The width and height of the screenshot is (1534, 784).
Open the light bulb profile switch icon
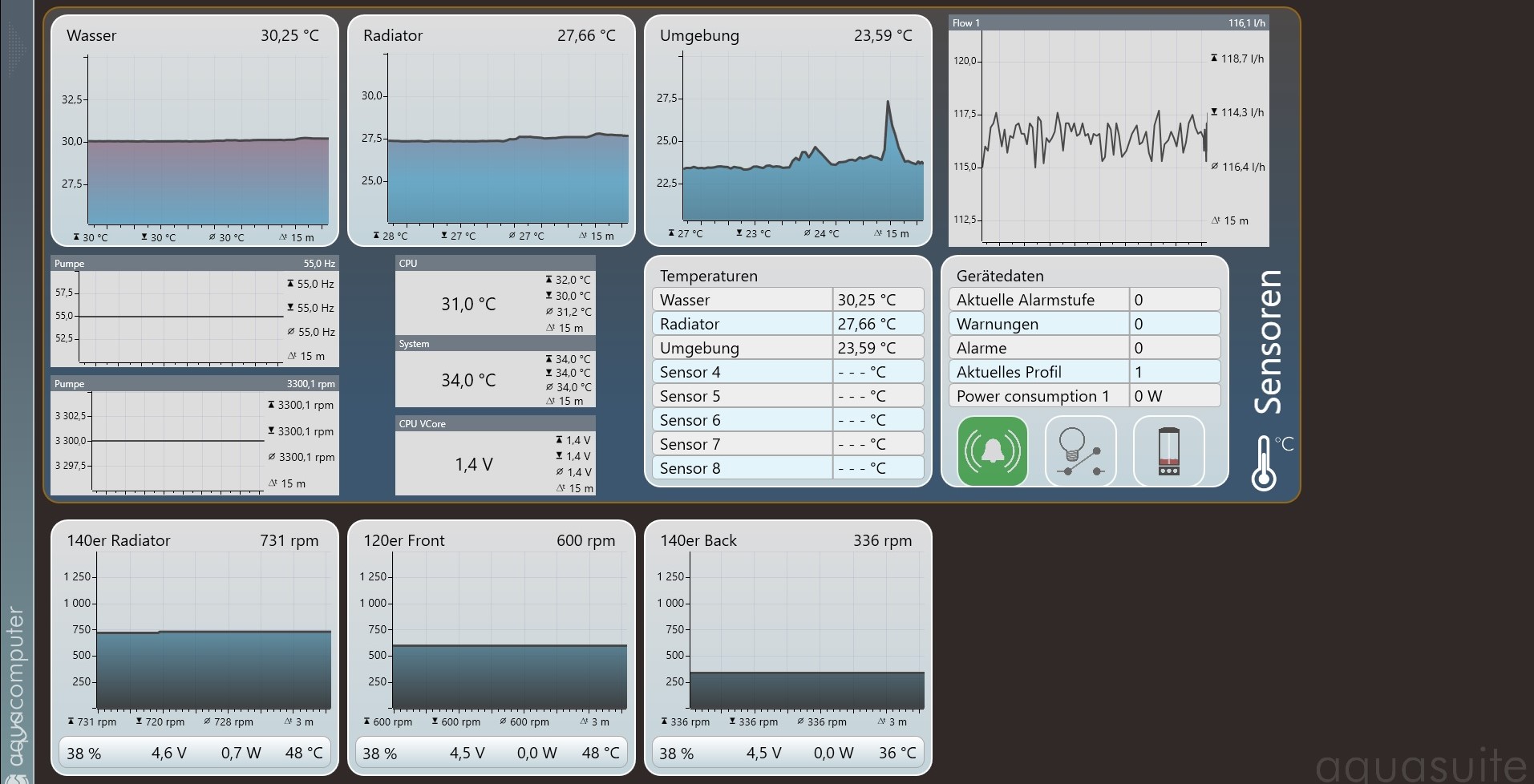tap(1080, 451)
